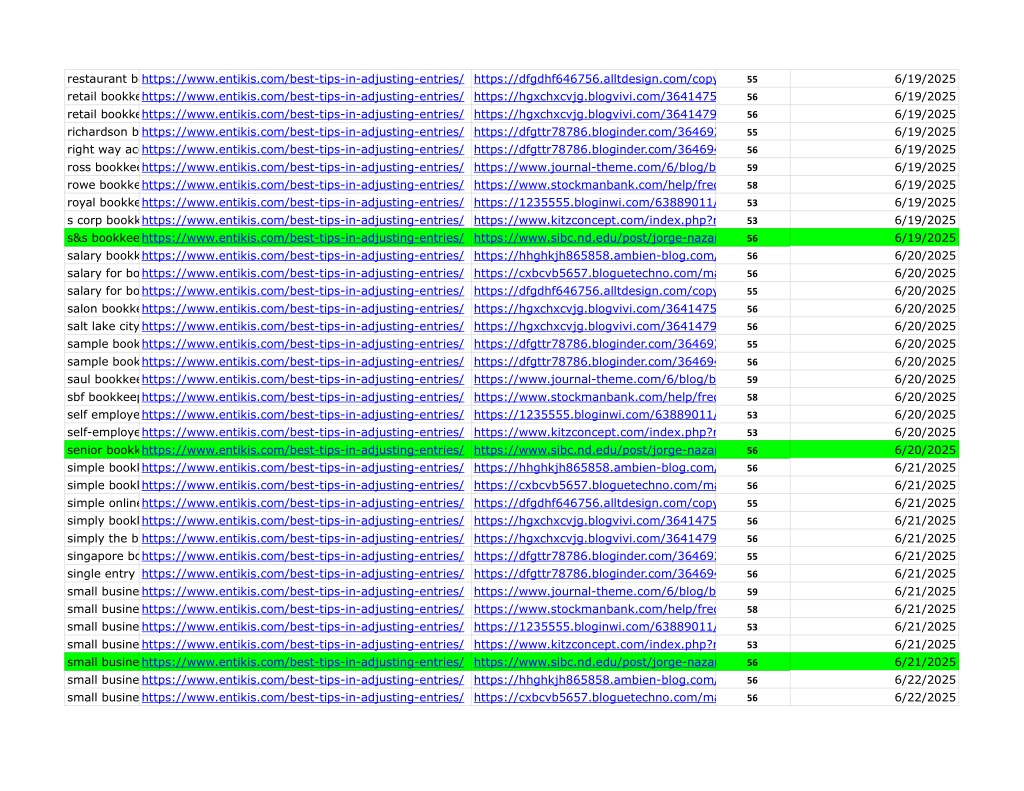Open bloginder link in single entry row
Screen dimensions: 1024x791
click(x=594, y=573)
